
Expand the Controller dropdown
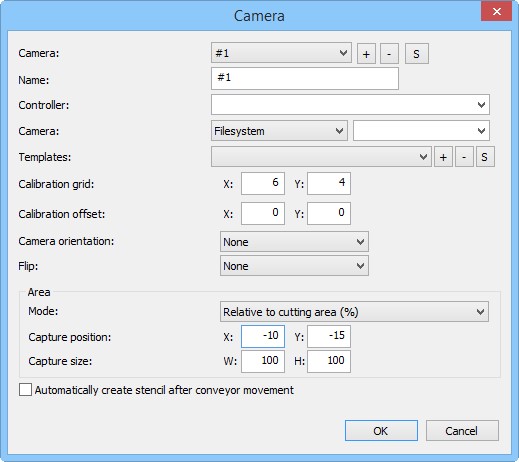point(350,105)
